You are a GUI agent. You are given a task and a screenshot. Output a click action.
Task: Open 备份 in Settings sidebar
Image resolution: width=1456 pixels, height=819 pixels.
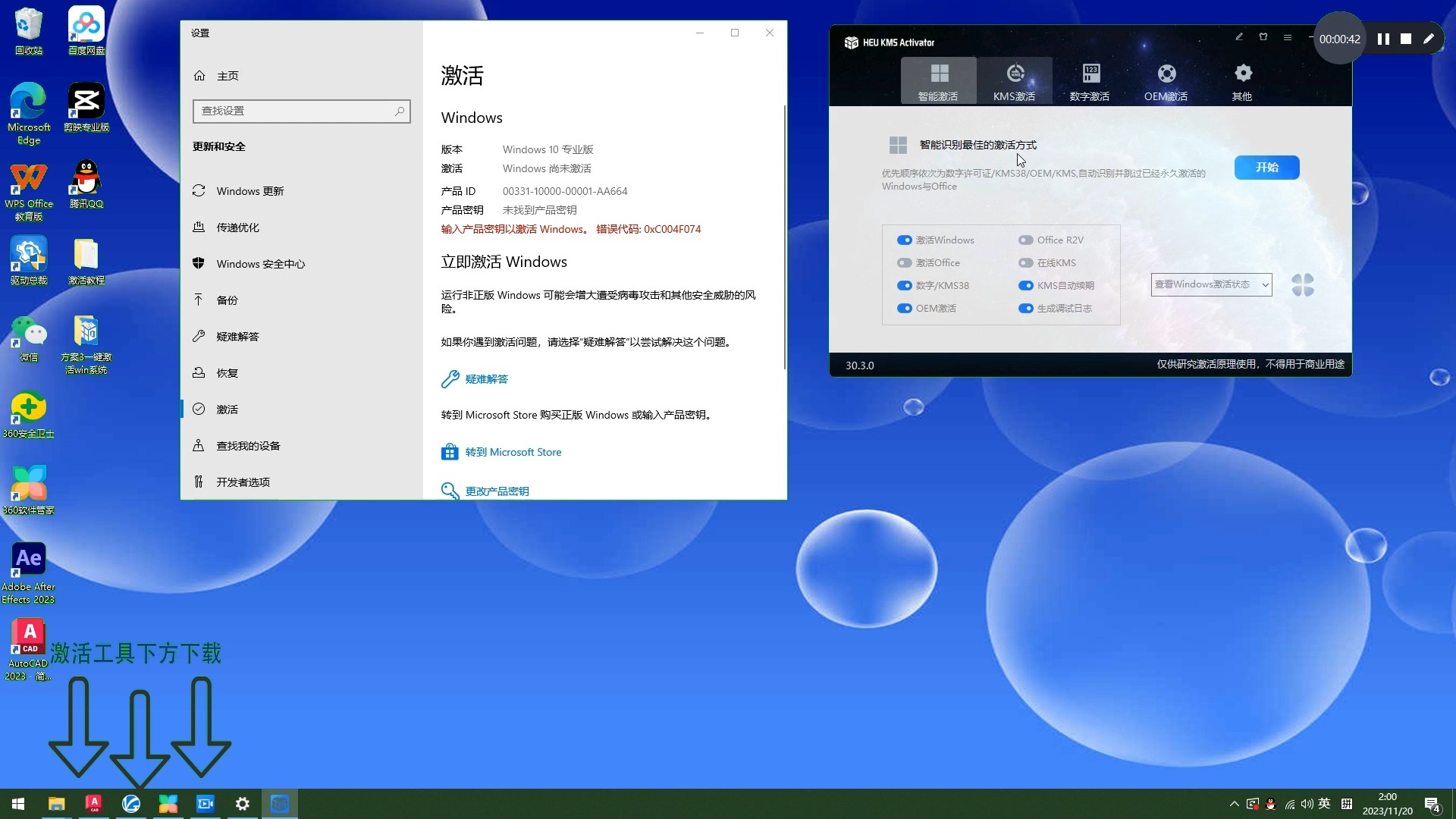(x=301, y=300)
